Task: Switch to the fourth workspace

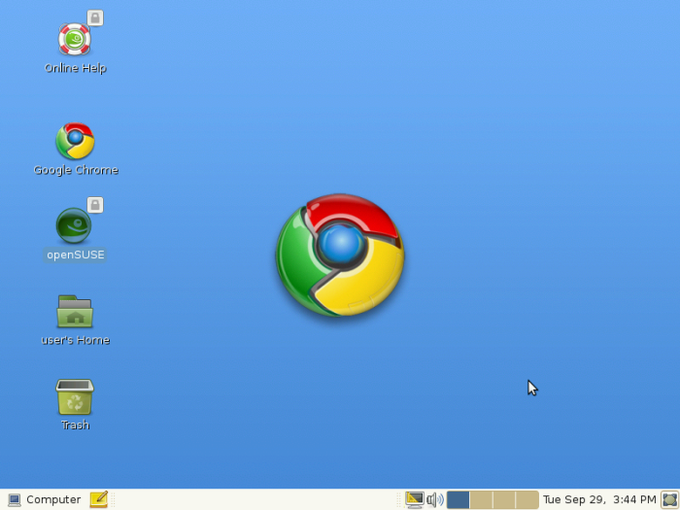Action: [527, 500]
